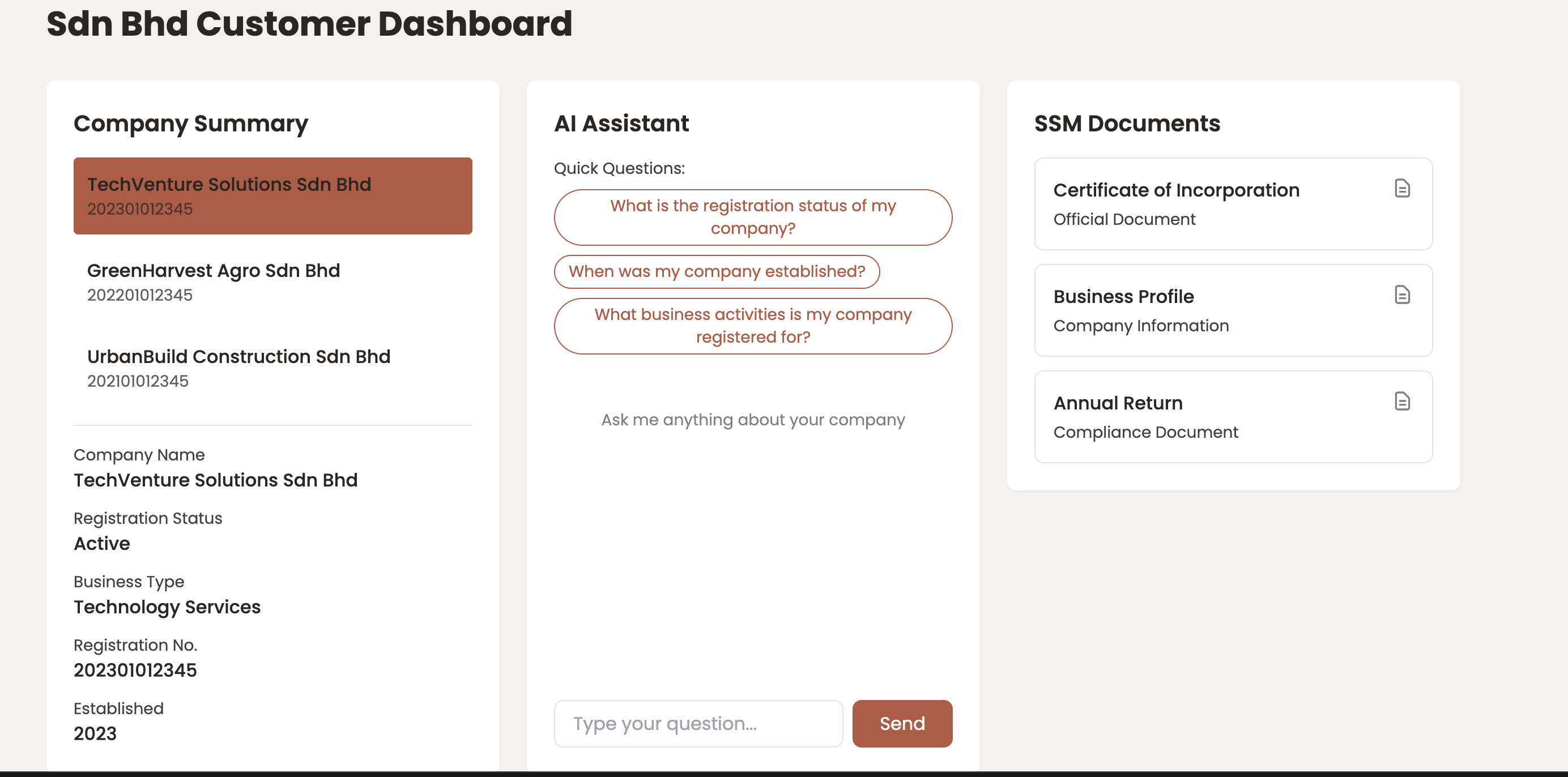Click the Business Profile document icon

(x=1402, y=294)
